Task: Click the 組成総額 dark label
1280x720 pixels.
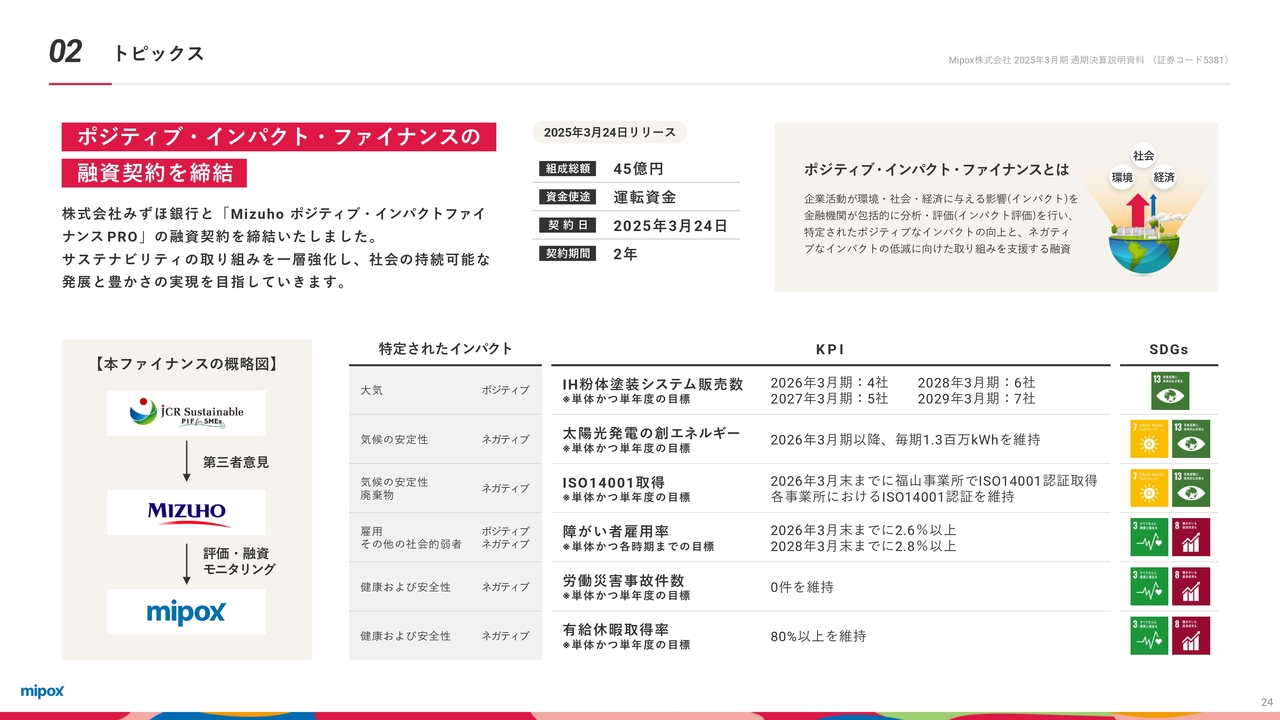Action: pyautogui.click(x=567, y=169)
